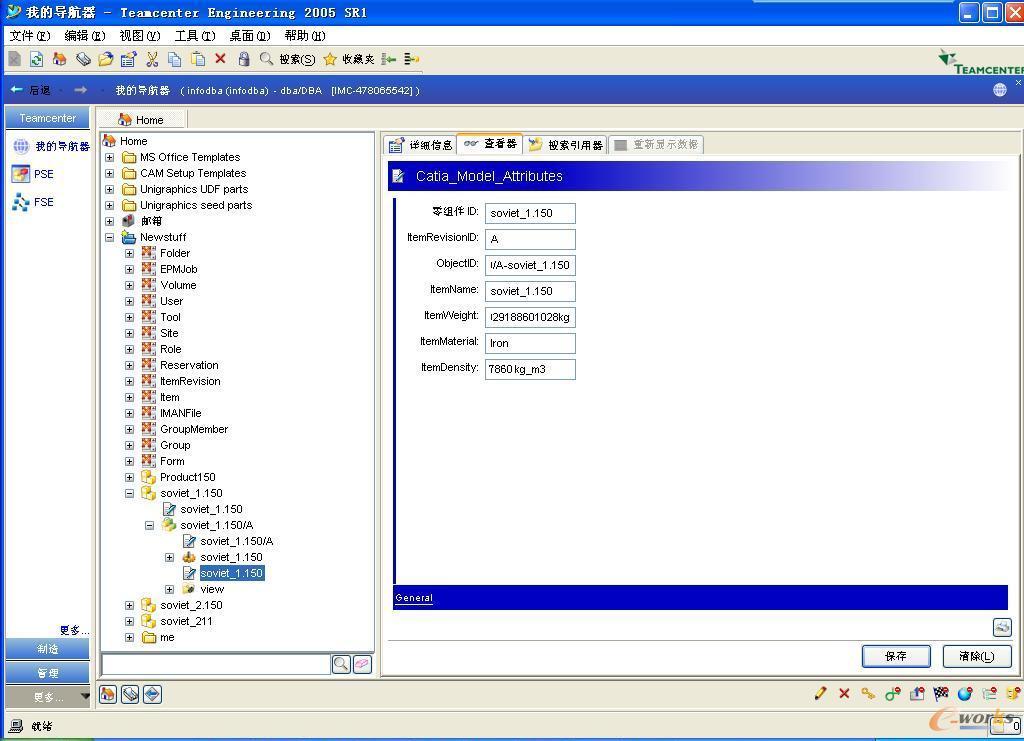The height and width of the screenshot is (741, 1024).
Task: Click the refresh icon in the toolbar
Action: tap(37, 59)
